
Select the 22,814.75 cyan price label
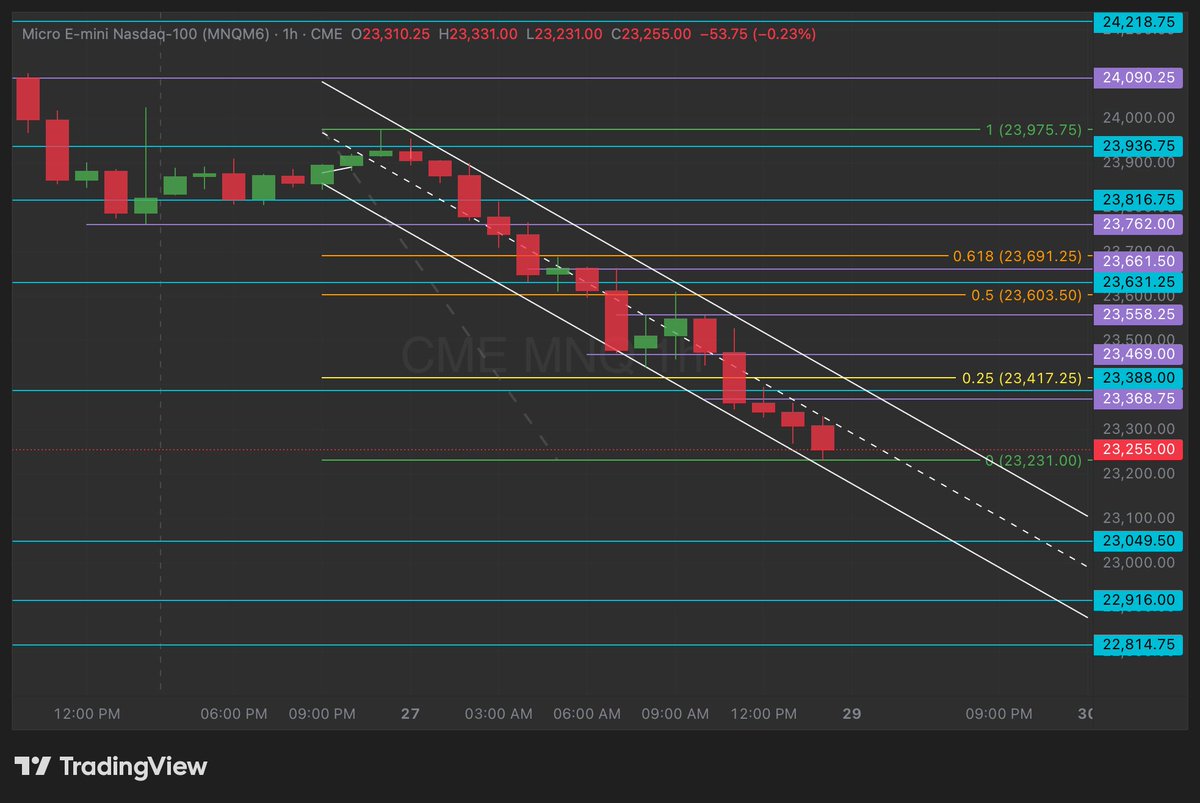click(x=1138, y=645)
